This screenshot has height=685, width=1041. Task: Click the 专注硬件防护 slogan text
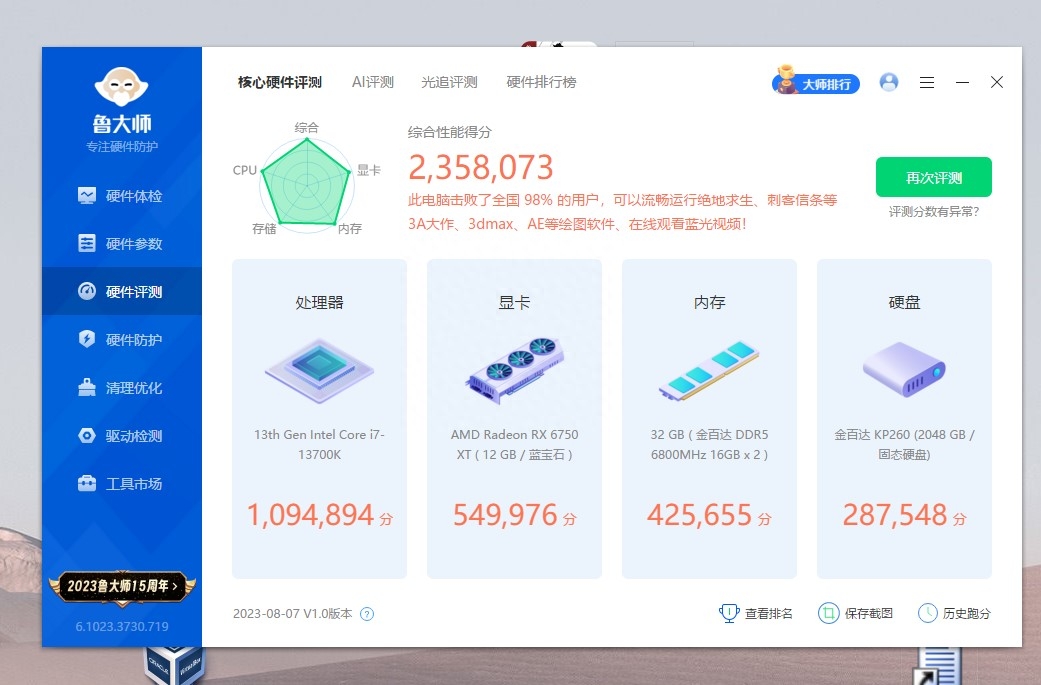tap(122, 147)
